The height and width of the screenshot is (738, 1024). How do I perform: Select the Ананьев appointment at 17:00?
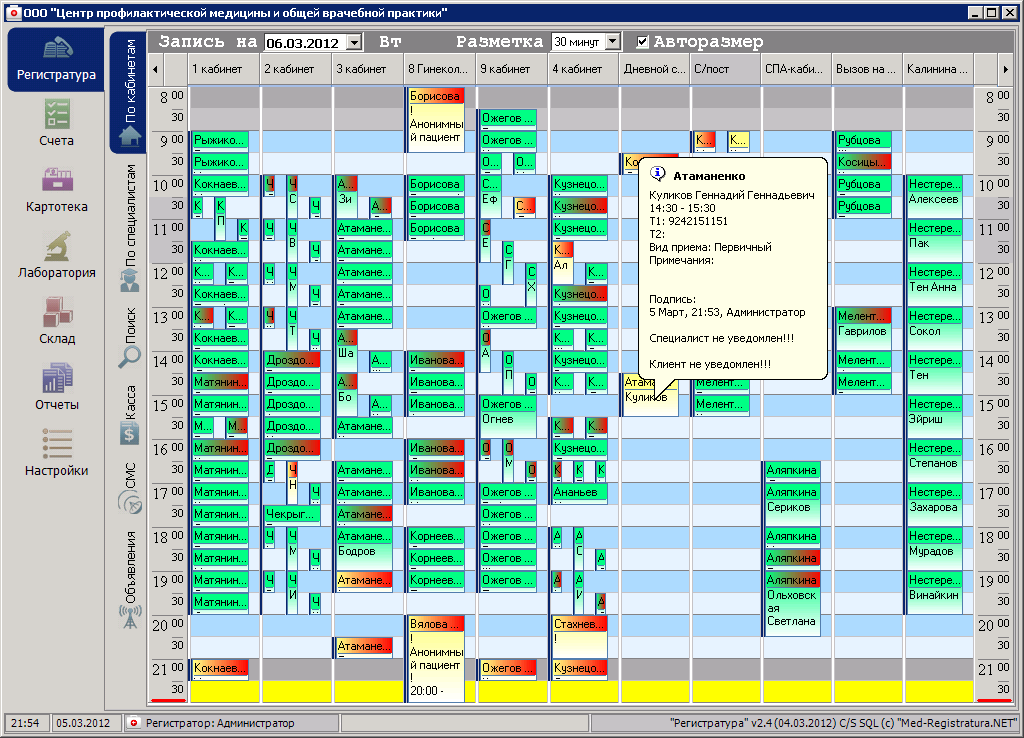[579, 492]
